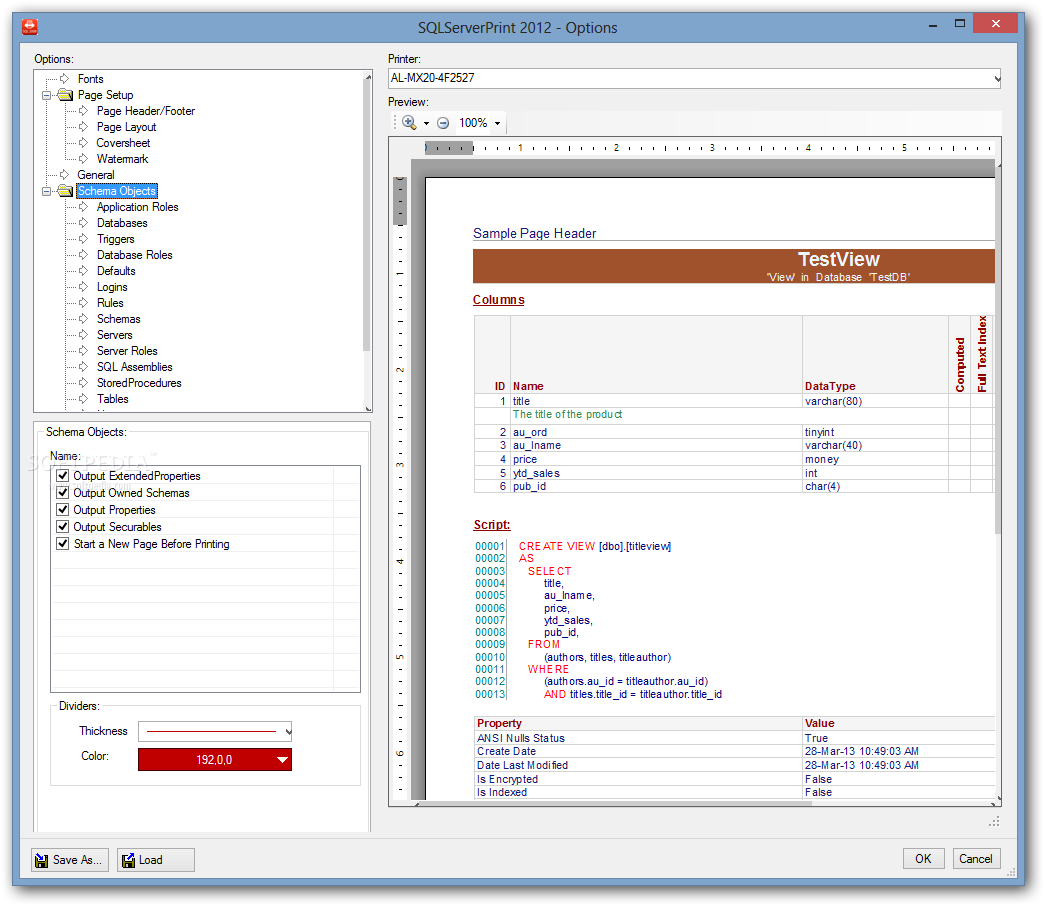Click the diamond icon beside Defaults
The width and height of the screenshot is (1045, 906).
83,271
